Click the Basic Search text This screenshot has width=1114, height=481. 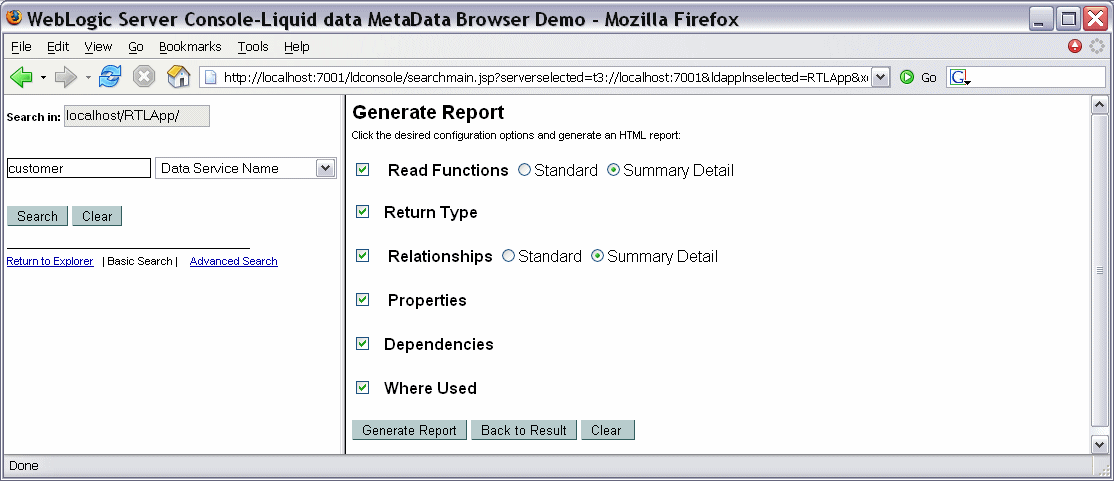pyautogui.click(x=139, y=261)
